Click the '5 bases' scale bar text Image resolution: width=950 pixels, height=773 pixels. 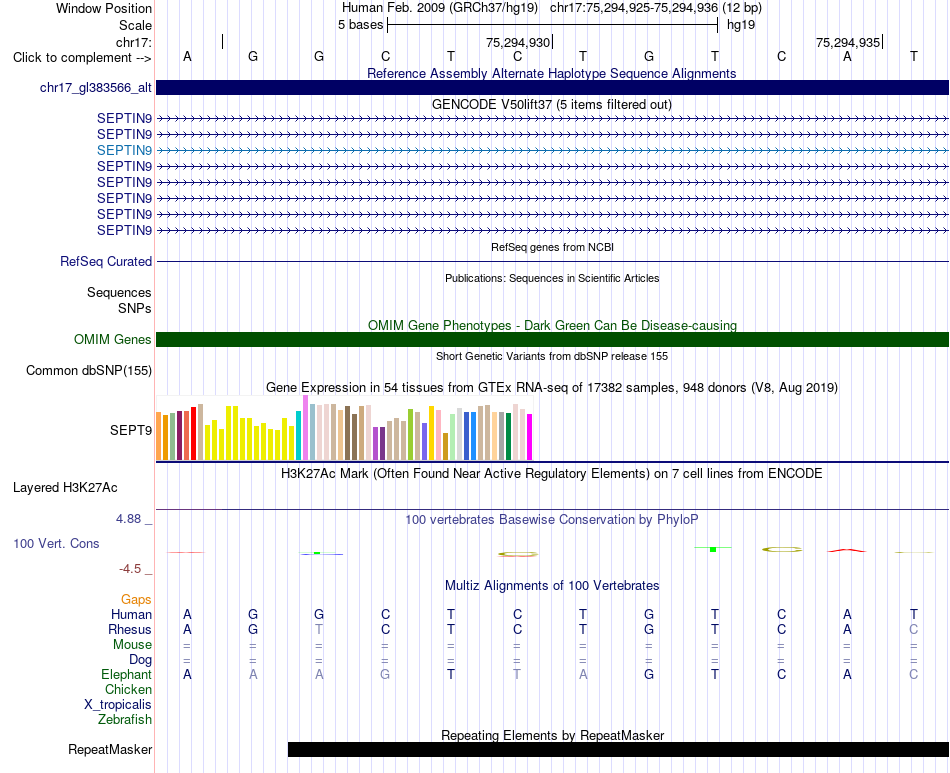coord(360,25)
